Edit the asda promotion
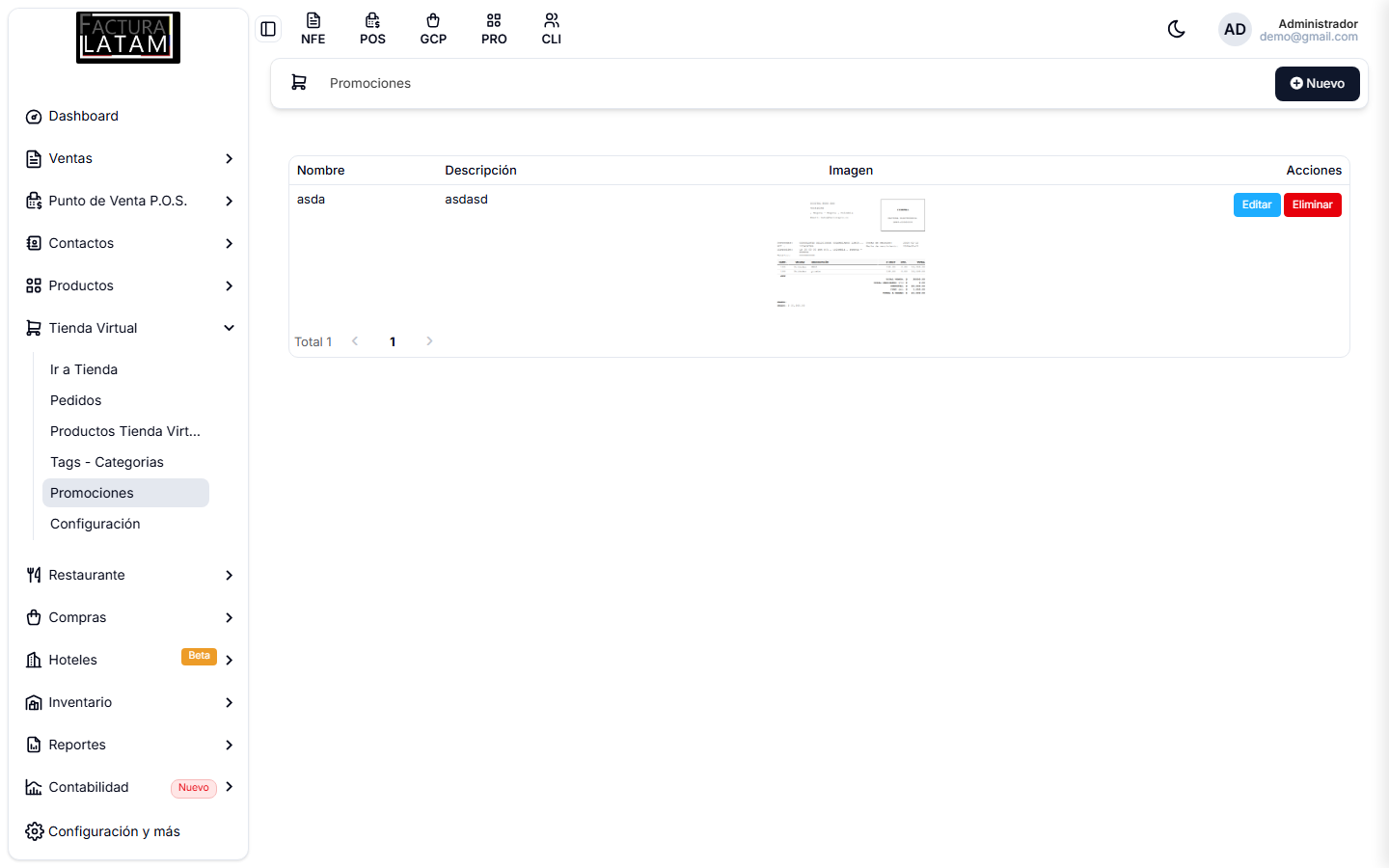The image size is (1389, 868). pos(1257,204)
